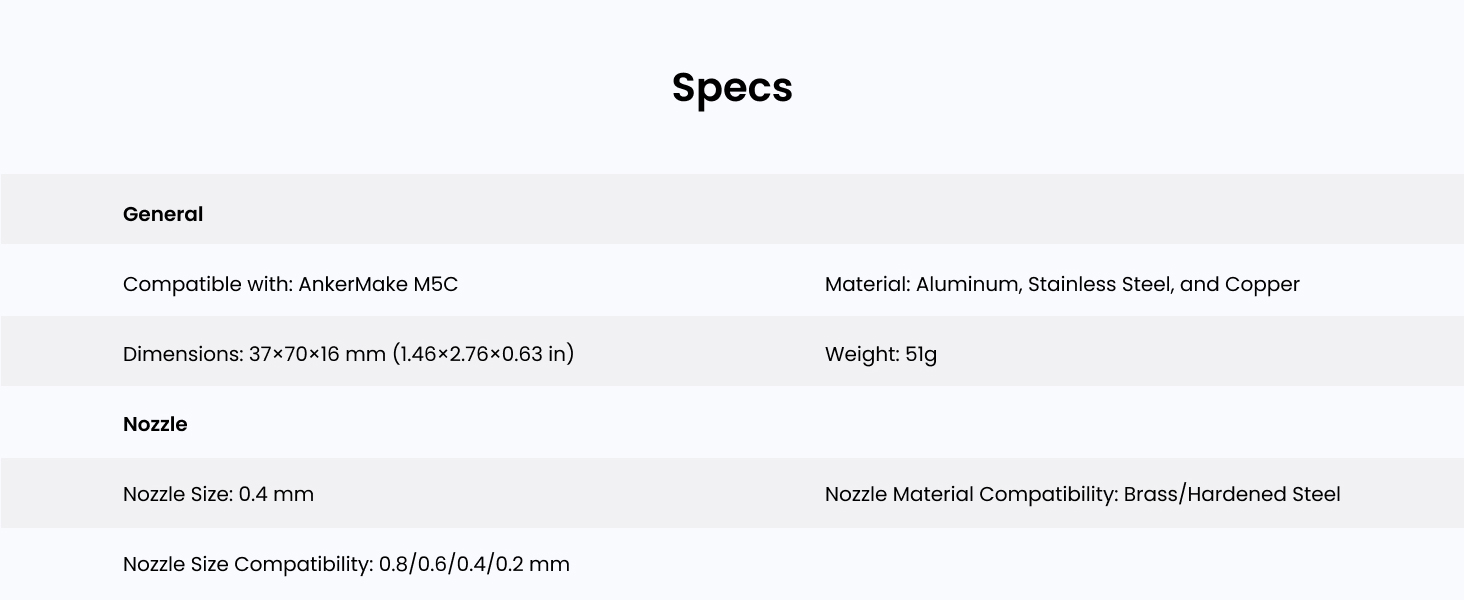
Task: Click the "Nozzle Size Compatibility:" label
Action: [x=247, y=564]
